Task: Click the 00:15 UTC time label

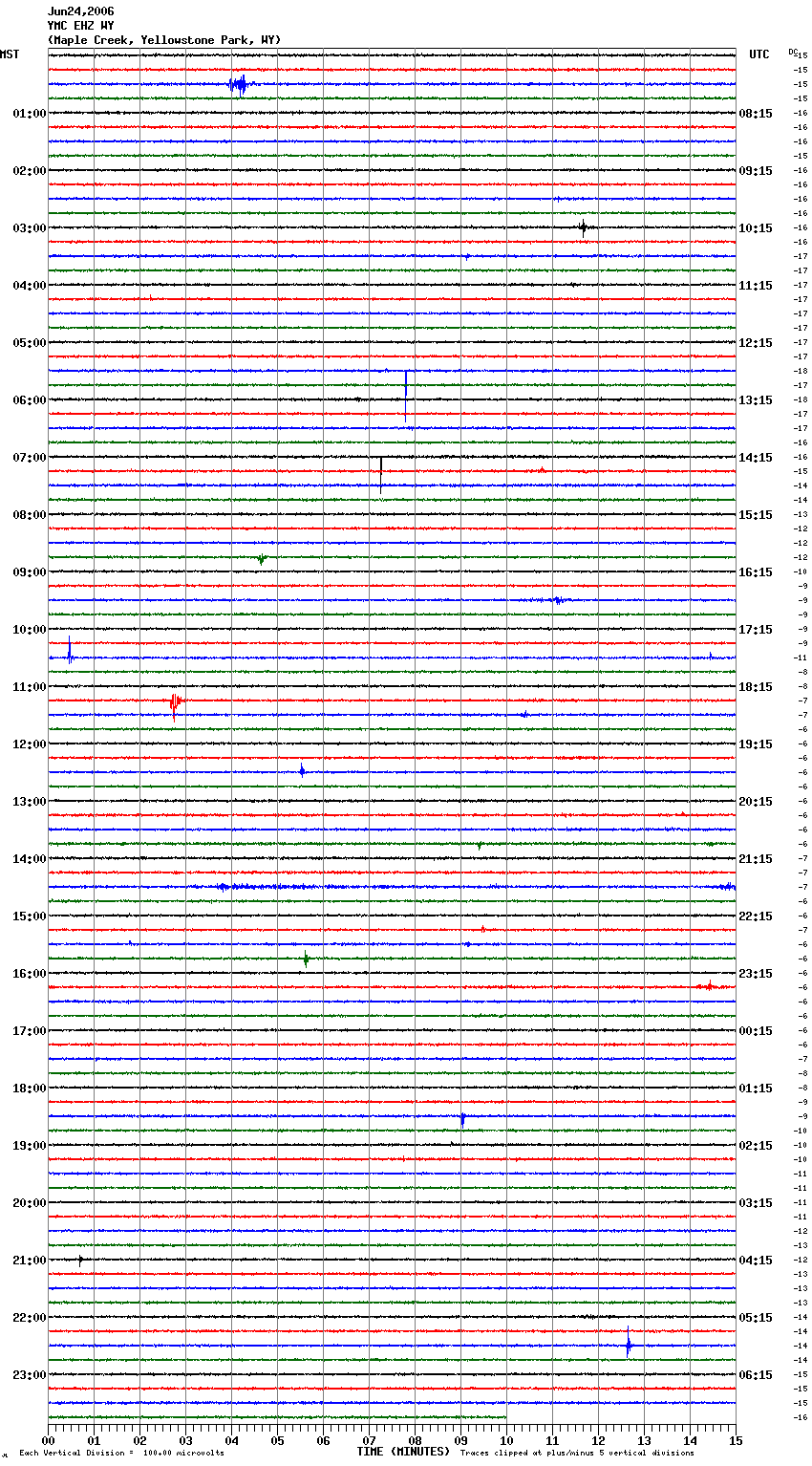Action: [756, 1031]
